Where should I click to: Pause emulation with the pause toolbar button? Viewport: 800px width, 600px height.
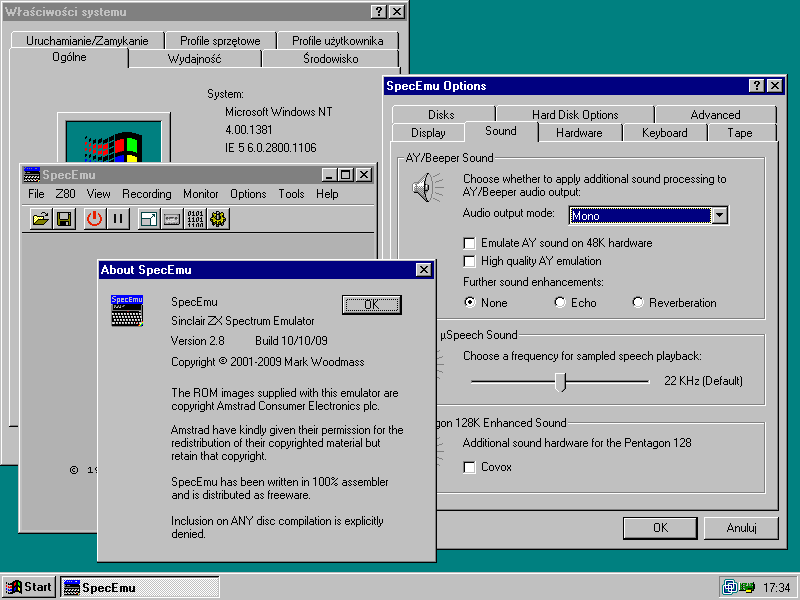point(118,219)
